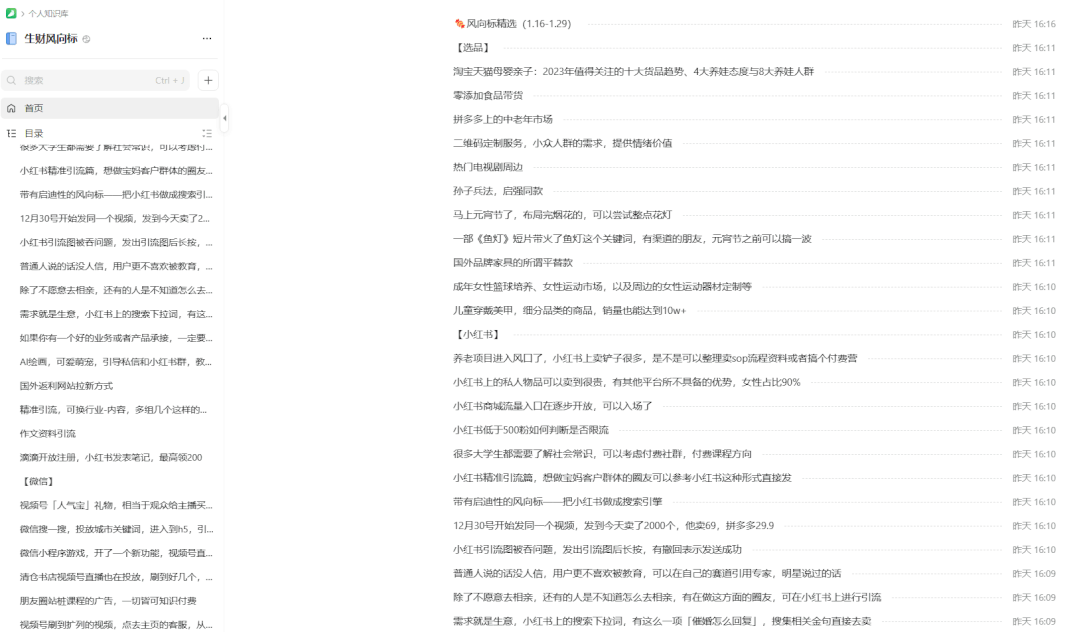Image resolution: width=1079 pixels, height=632 pixels.
Task: Open 马上元宵节了，布局完烟花的 entry
Action: (563, 215)
